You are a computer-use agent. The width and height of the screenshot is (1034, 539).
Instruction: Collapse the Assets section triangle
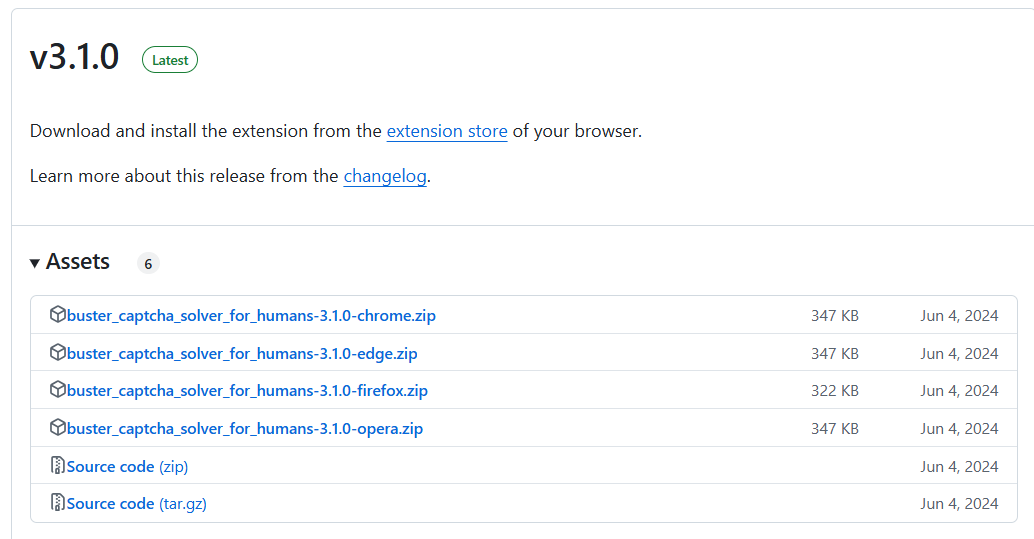point(35,263)
